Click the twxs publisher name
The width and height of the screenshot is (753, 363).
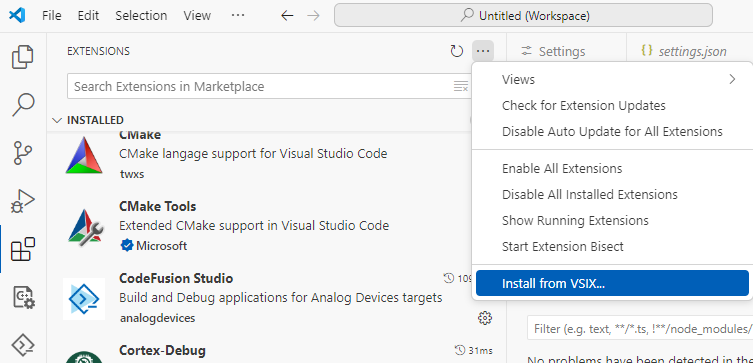point(132,174)
